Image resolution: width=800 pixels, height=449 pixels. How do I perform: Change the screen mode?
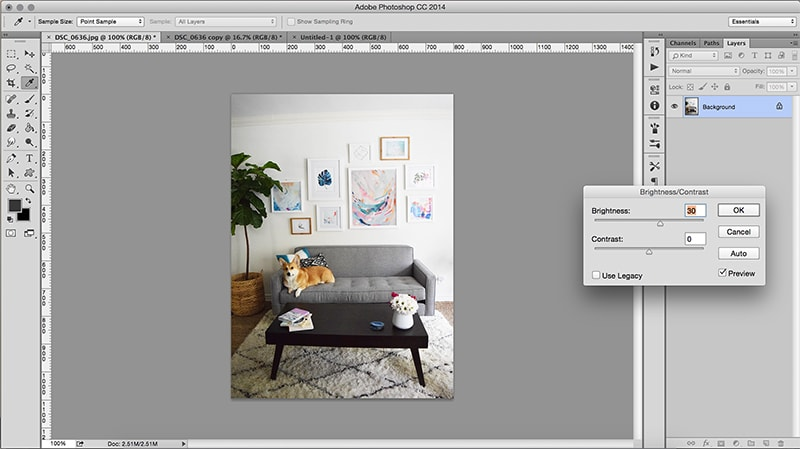point(29,233)
